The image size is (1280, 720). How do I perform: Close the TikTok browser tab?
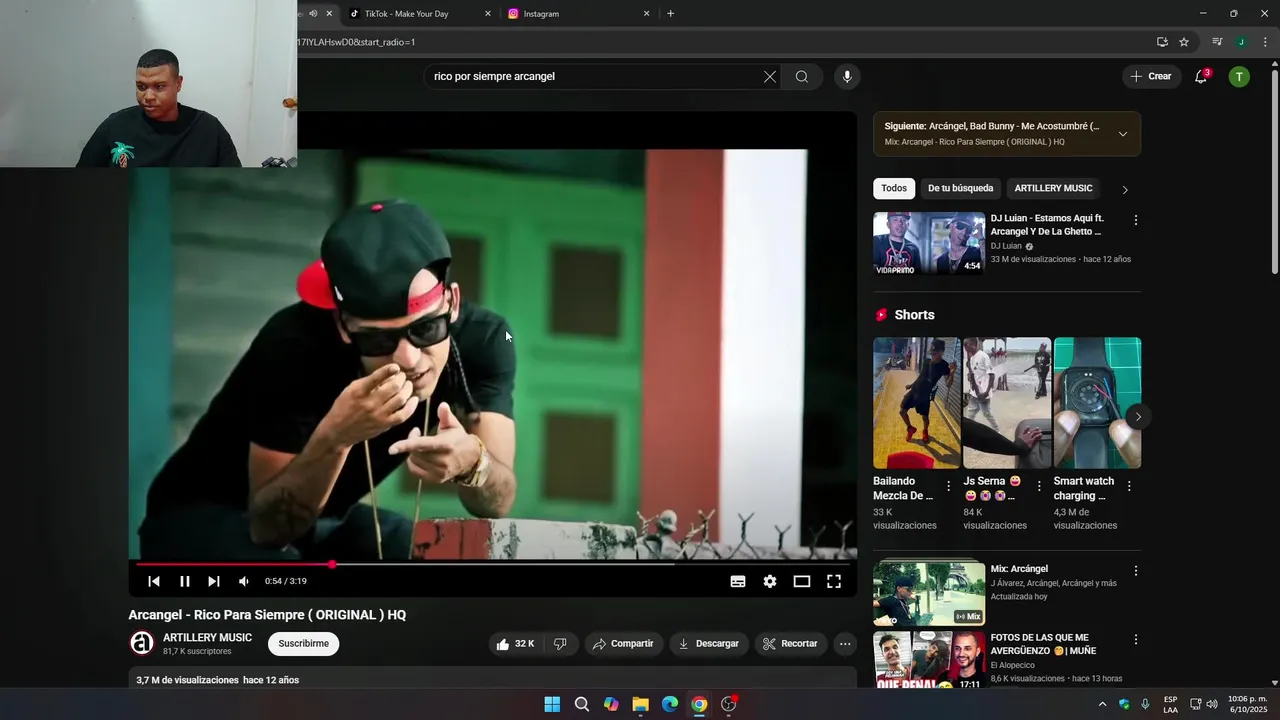pyautogui.click(x=488, y=14)
